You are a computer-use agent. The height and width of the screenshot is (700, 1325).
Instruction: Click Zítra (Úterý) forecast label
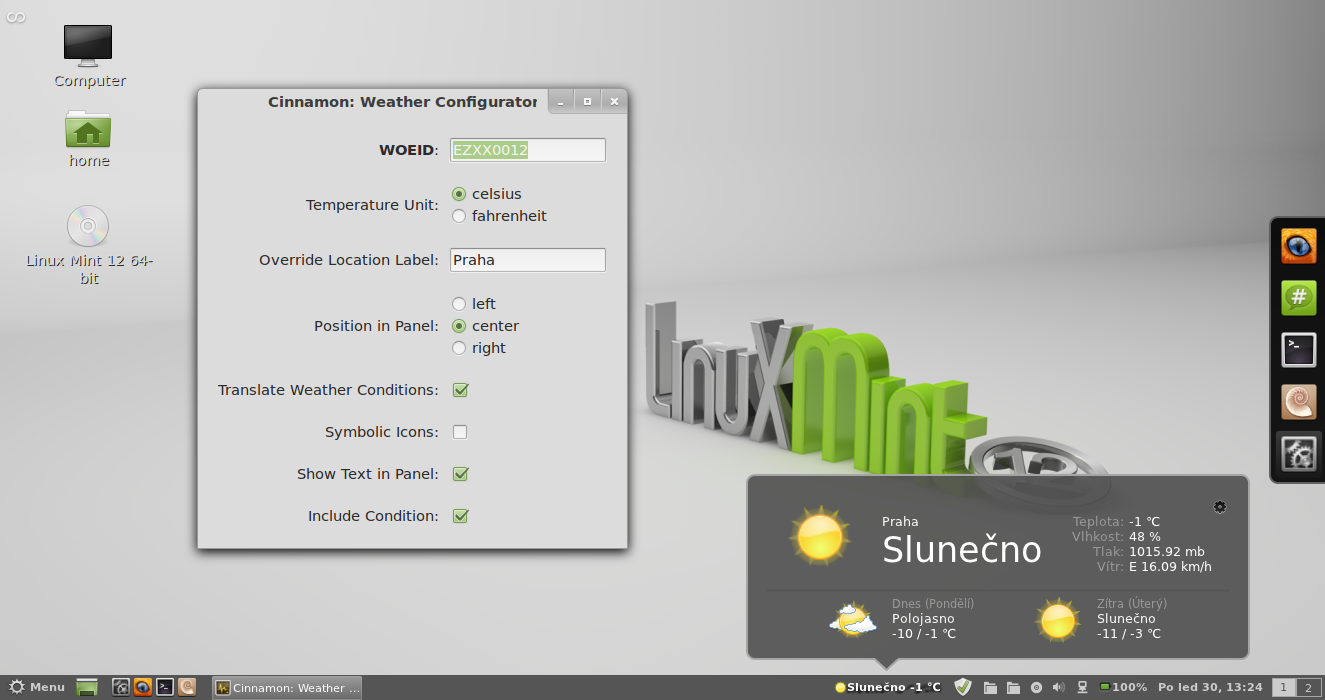click(1132, 604)
